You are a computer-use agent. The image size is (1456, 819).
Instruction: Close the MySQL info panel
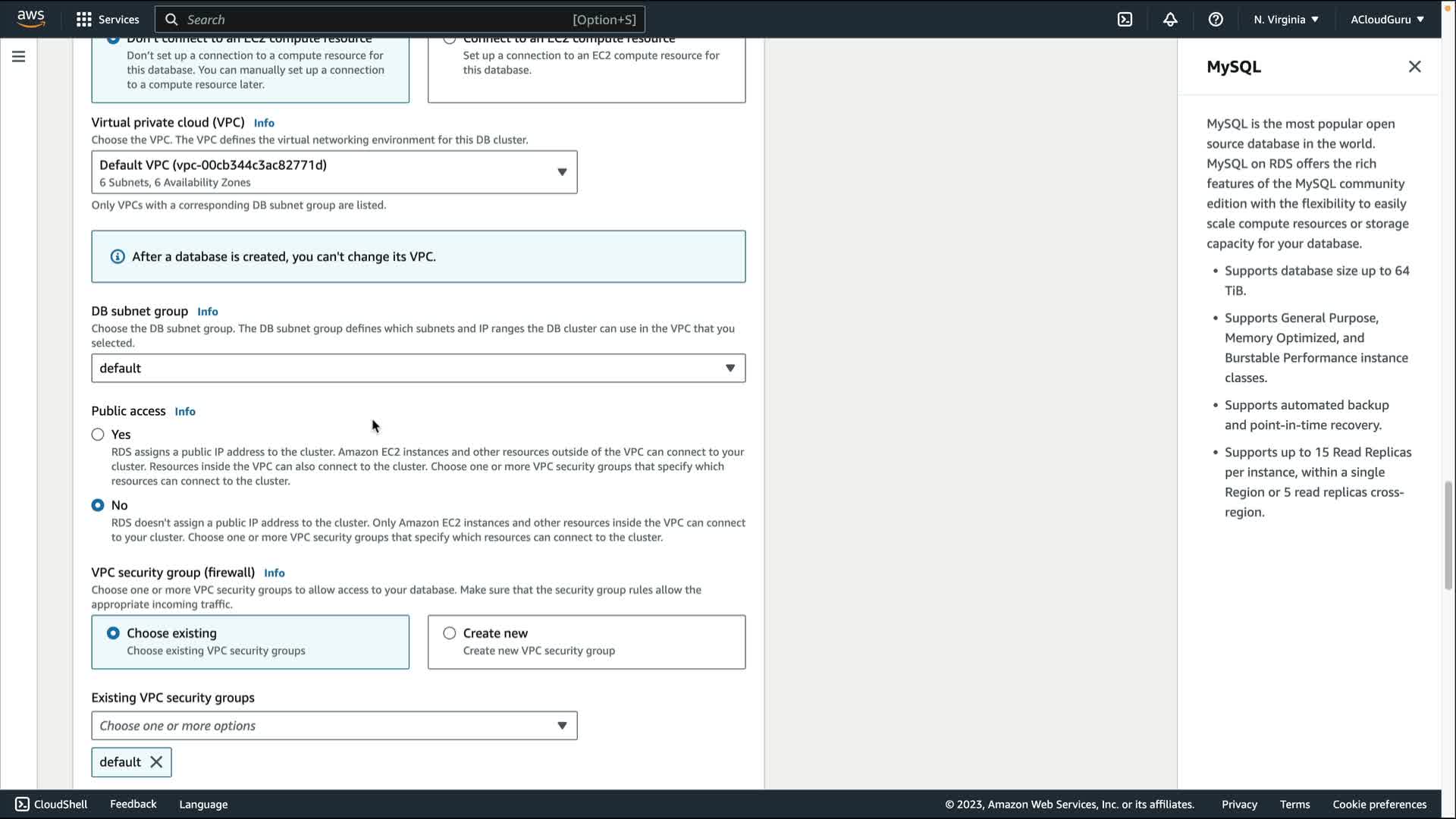coord(1414,67)
